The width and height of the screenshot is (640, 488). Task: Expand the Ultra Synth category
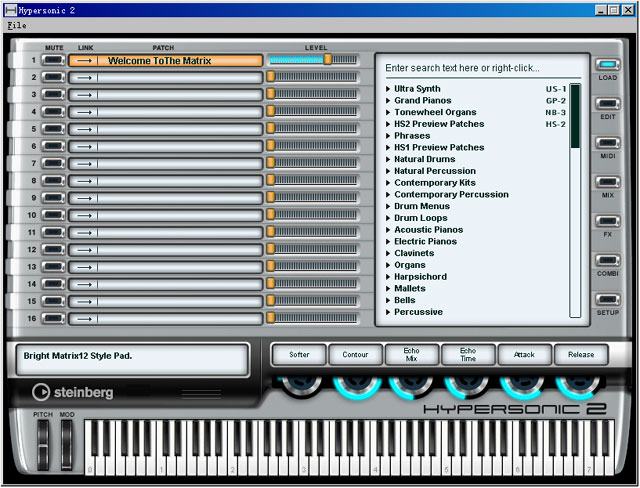(x=389, y=89)
